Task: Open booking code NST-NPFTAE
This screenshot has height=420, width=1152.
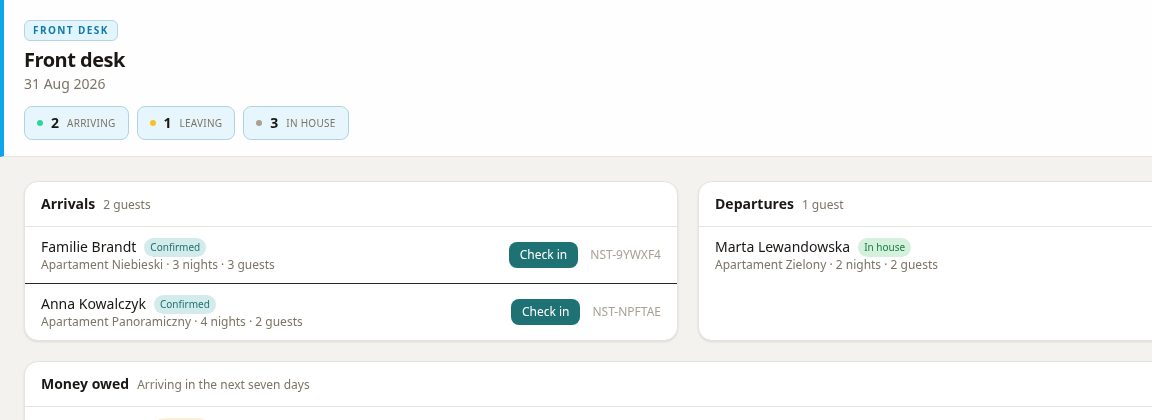Action: click(627, 312)
